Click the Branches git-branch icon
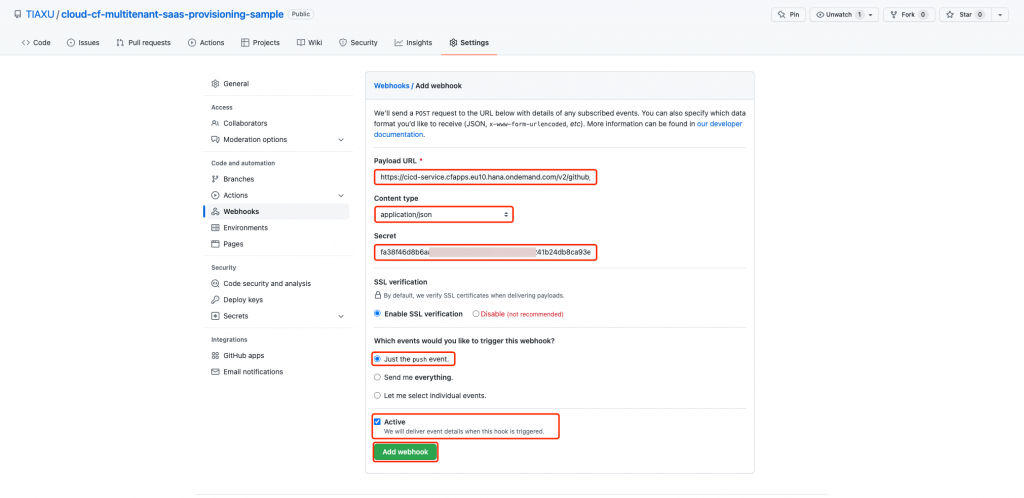This screenshot has height=498, width=1024. click(x=216, y=179)
